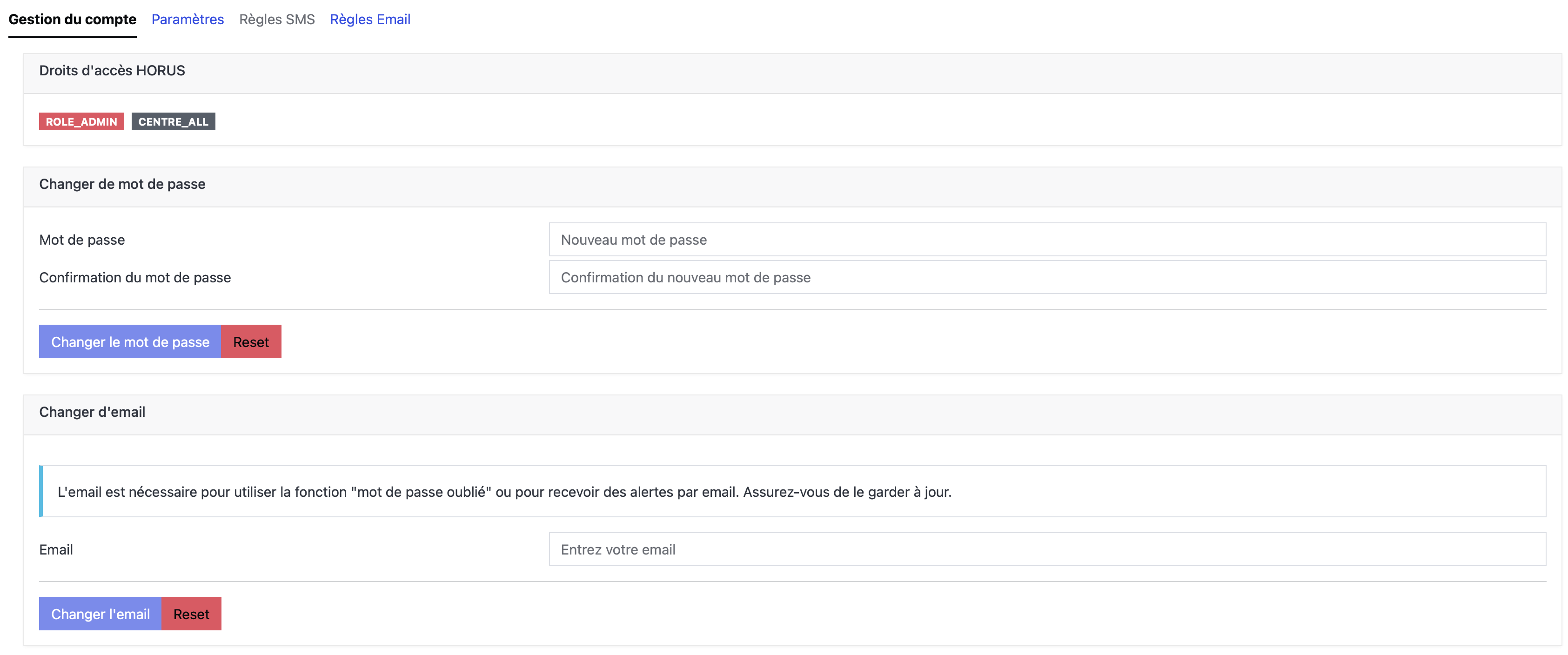Screen dimensions: 1568x655
Task: Click the Changer de mot de passe header
Action: pyautogui.click(x=122, y=184)
